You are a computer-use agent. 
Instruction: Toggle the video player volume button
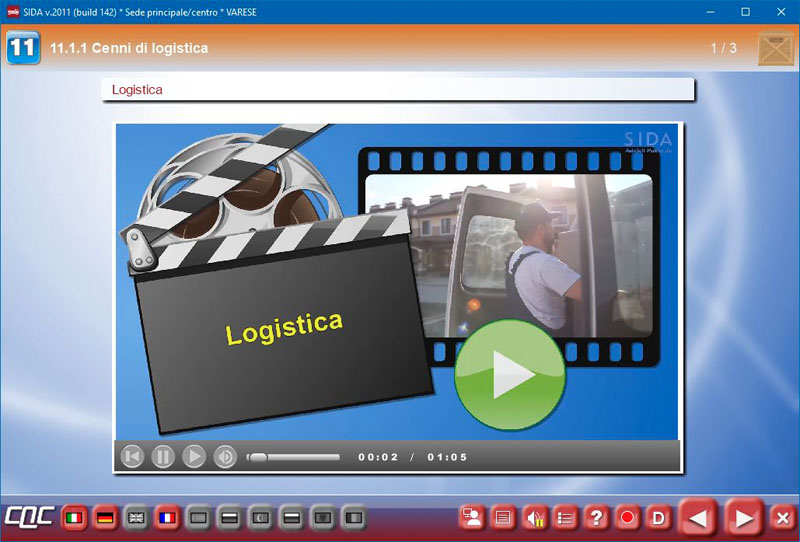[225, 457]
